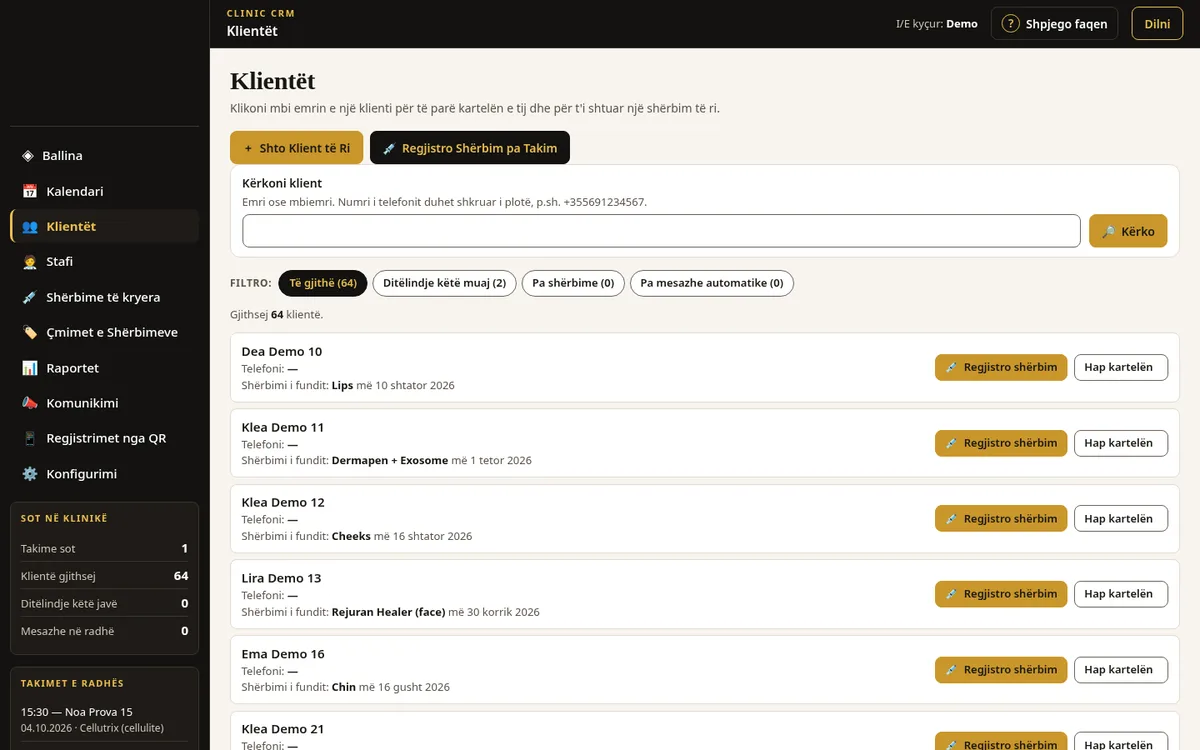1200x750 pixels.
Task: Focus the Kërkoni klient search field
Action: tap(661, 231)
